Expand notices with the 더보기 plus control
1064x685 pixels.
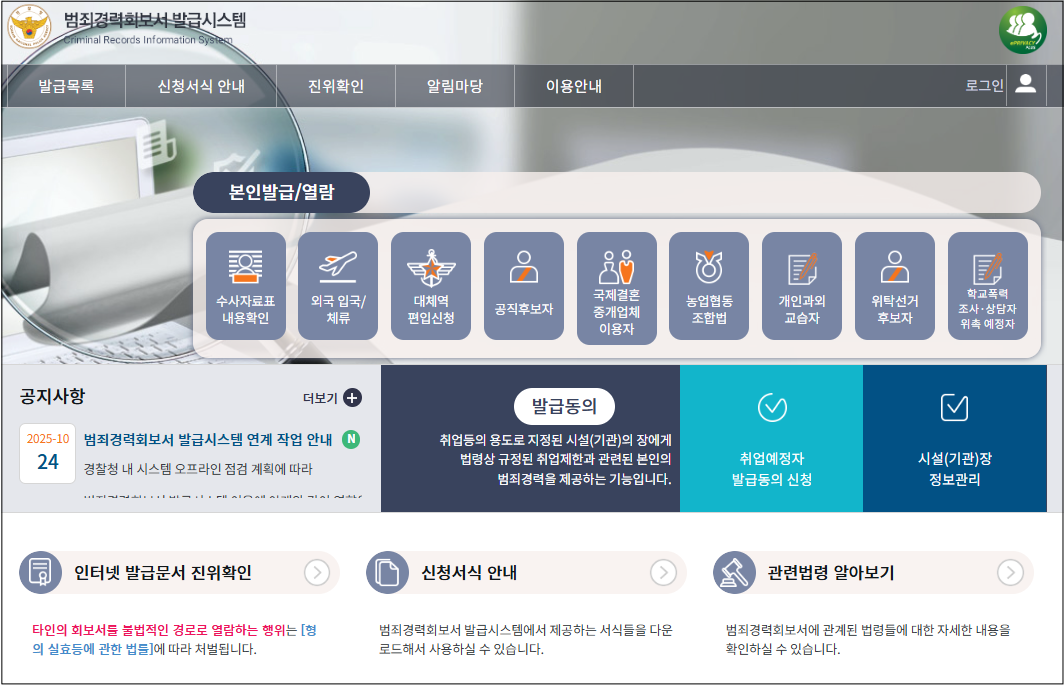[350, 397]
